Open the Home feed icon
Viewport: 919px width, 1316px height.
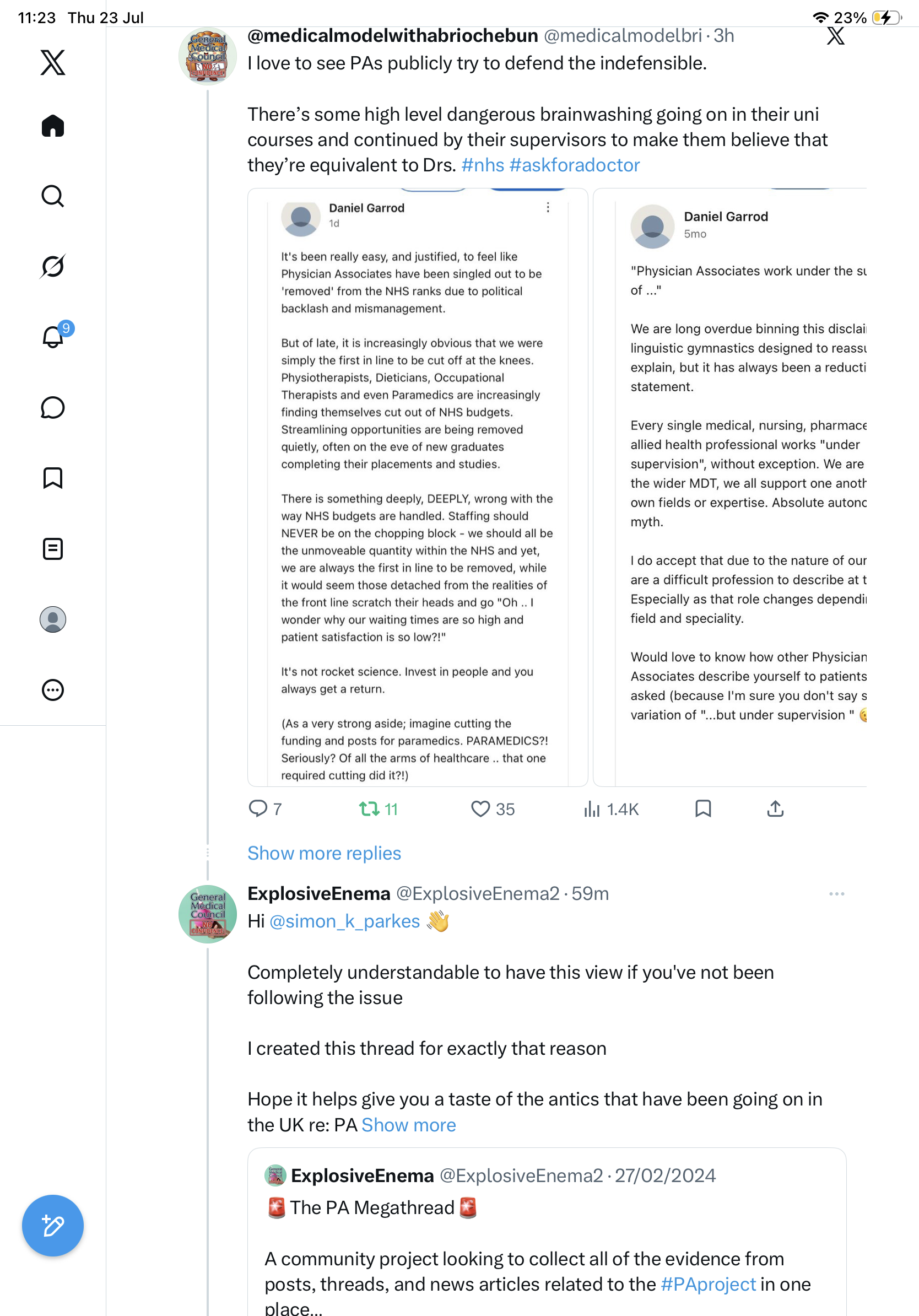click(53, 126)
